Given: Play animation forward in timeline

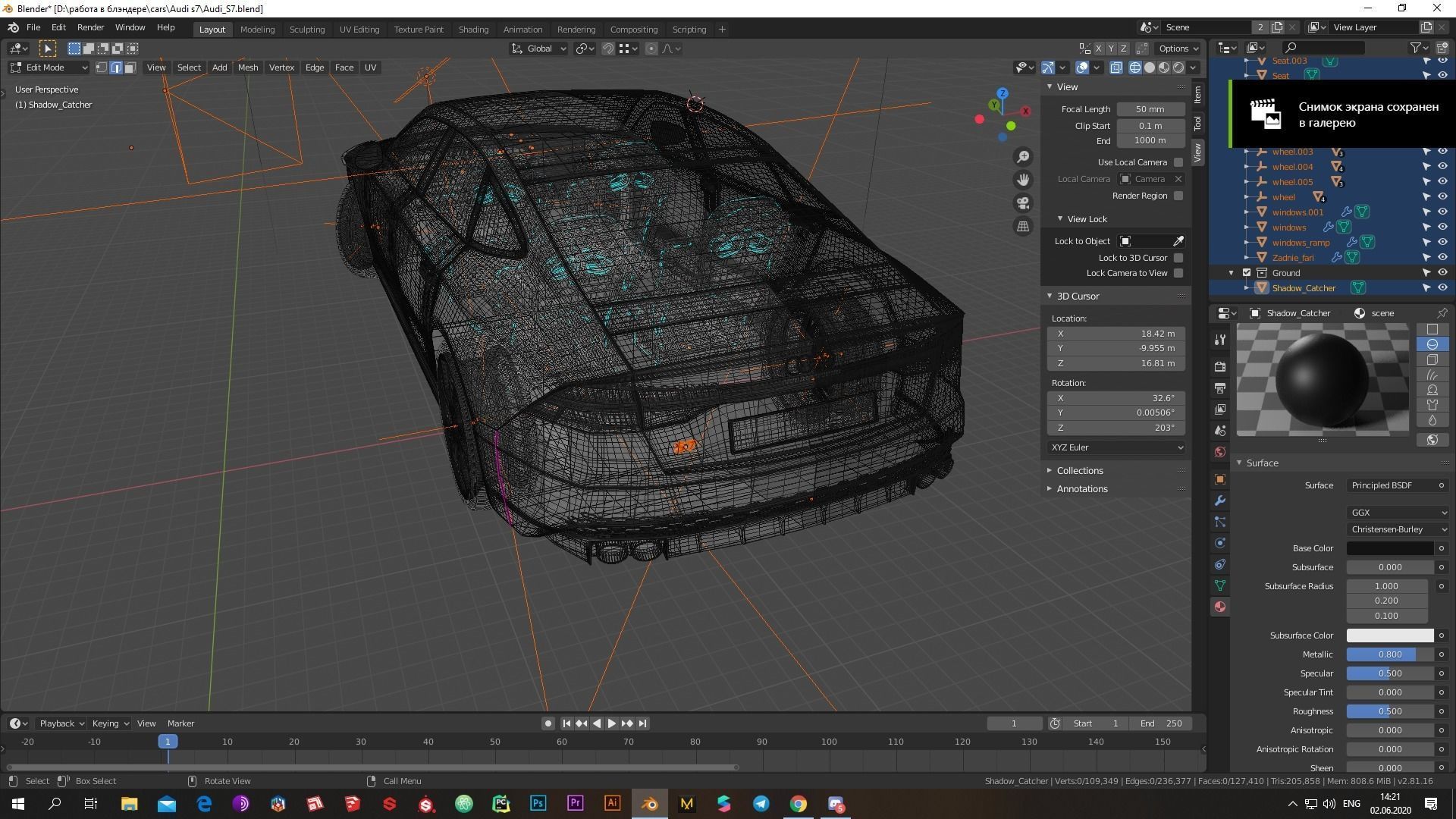Looking at the screenshot, I should (x=611, y=723).
